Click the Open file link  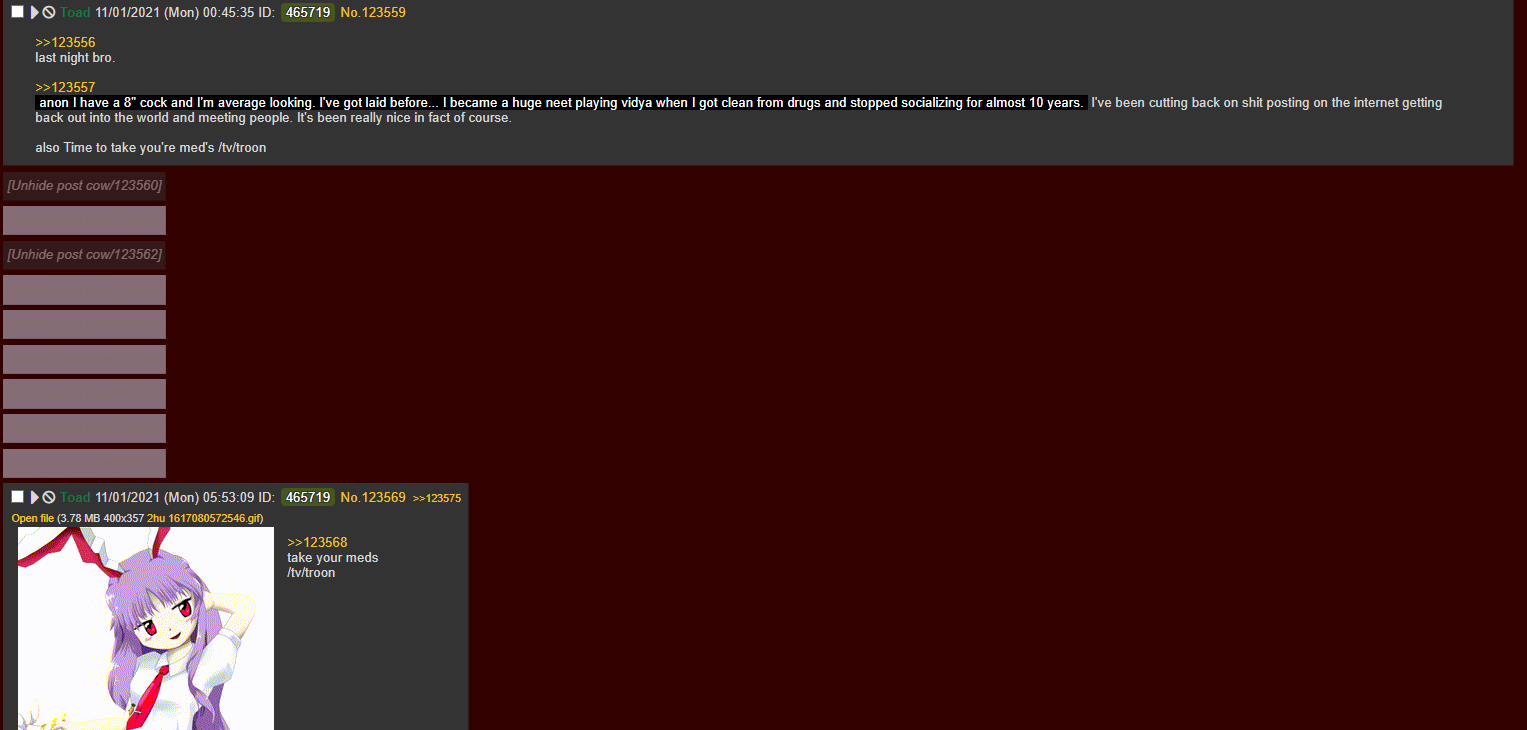click(33, 518)
